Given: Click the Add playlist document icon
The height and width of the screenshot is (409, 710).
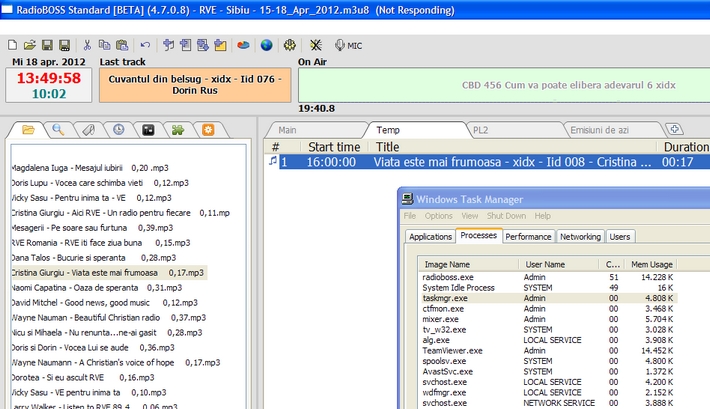Looking at the screenshot, I should pos(186,45).
